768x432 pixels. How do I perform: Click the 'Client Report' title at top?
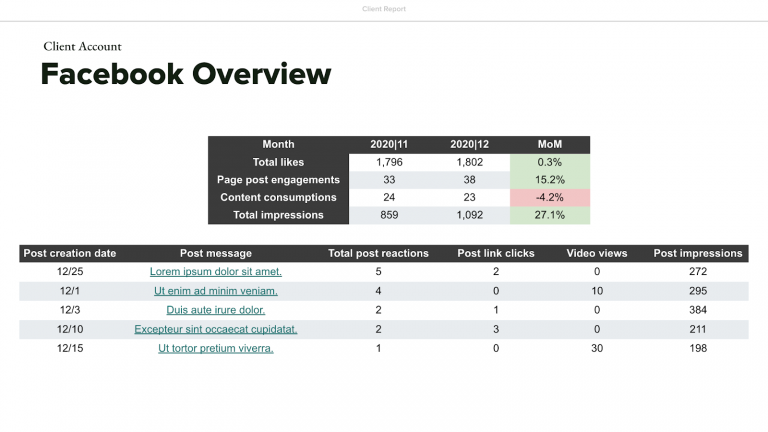coord(384,9)
